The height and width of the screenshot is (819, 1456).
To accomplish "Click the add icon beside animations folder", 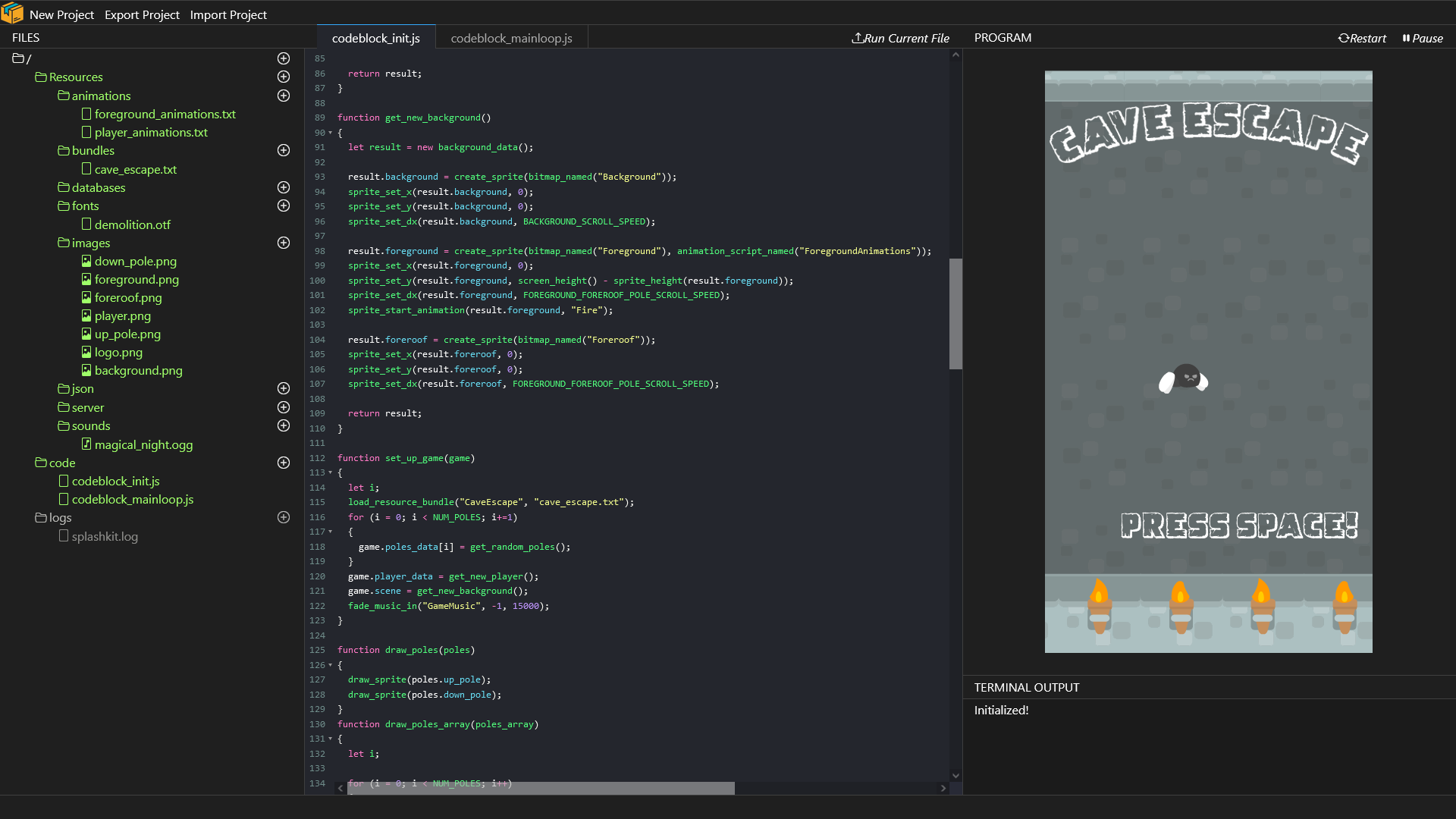I will click(x=284, y=96).
